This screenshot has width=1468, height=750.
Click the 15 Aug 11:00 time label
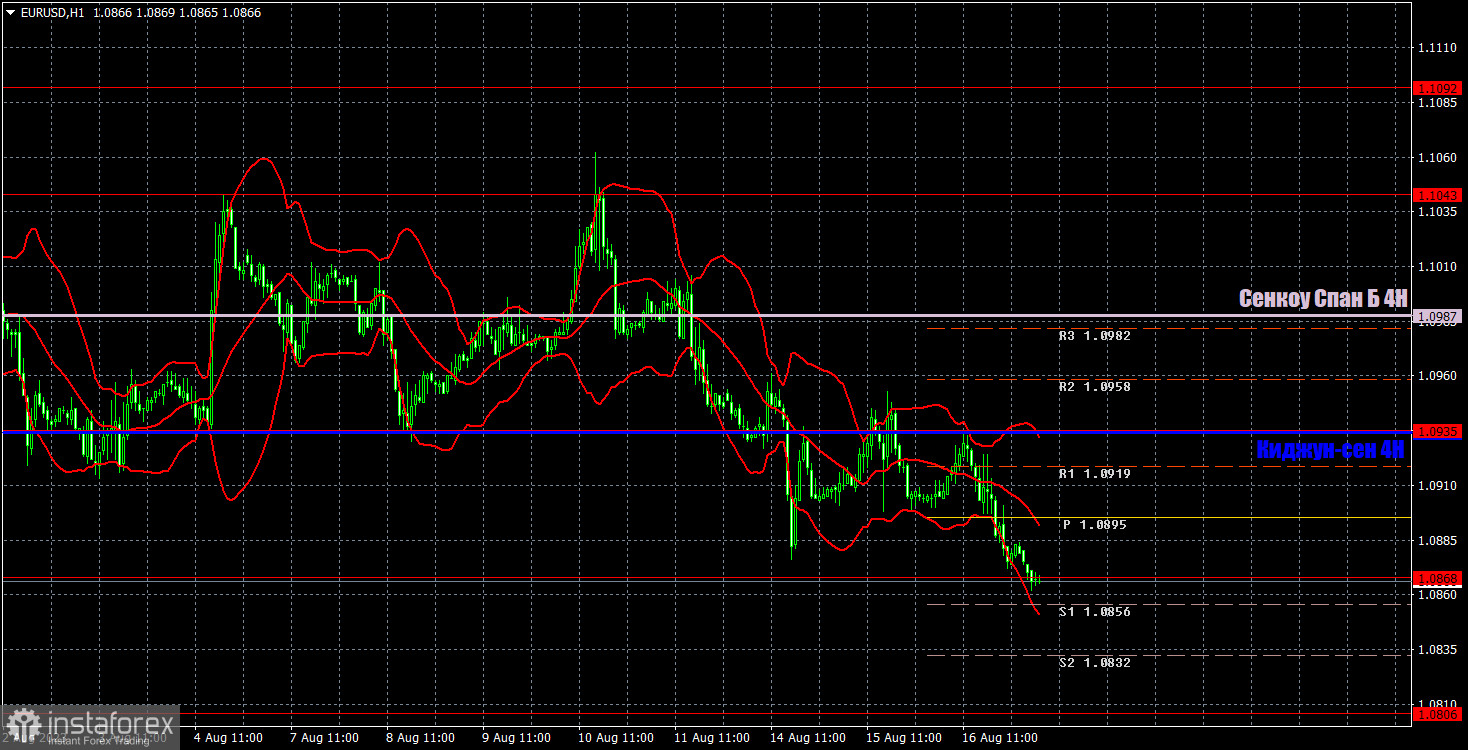[904, 738]
